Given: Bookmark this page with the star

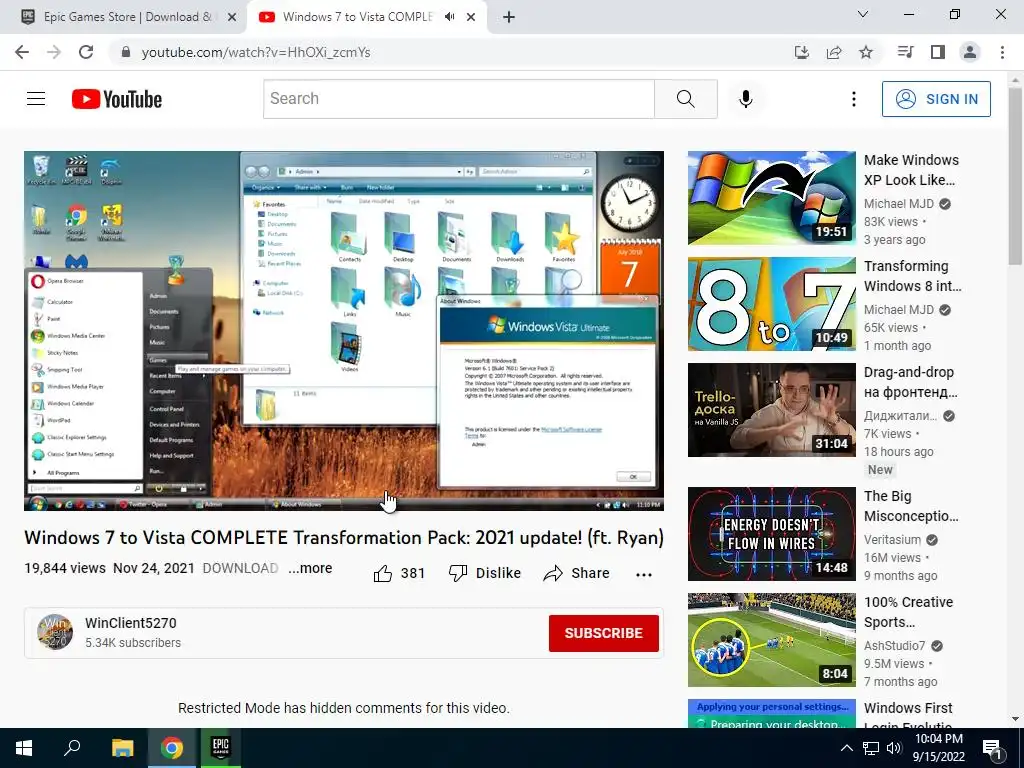Looking at the screenshot, I should (x=866, y=52).
